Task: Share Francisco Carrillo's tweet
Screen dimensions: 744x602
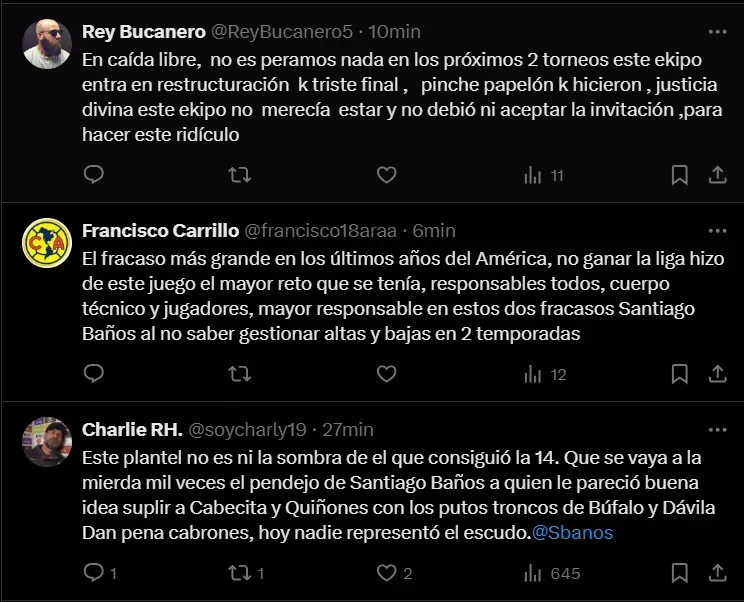Action: pyautogui.click(x=717, y=374)
